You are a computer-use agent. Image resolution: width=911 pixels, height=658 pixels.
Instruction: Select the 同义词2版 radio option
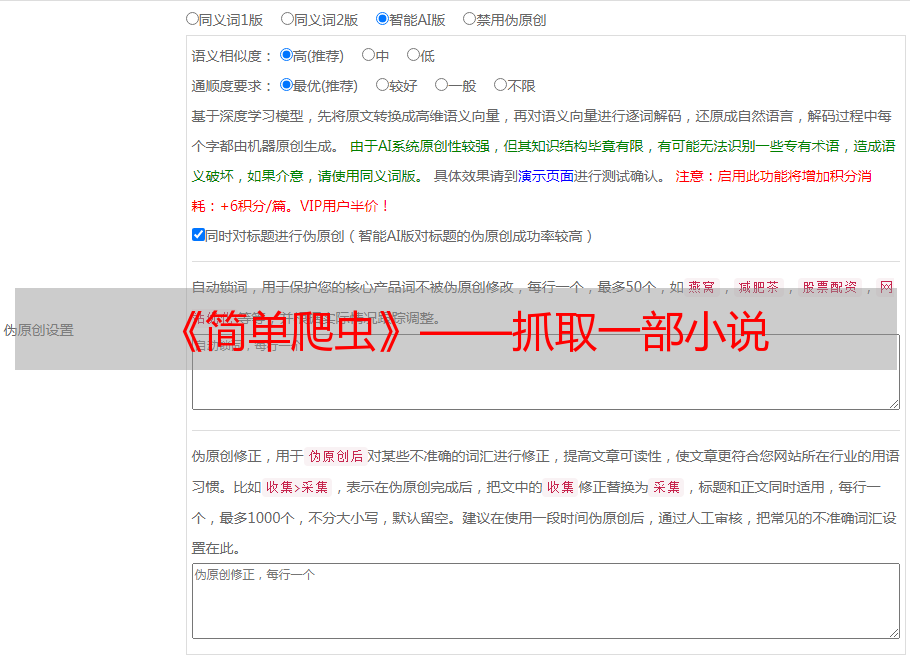pos(287,19)
